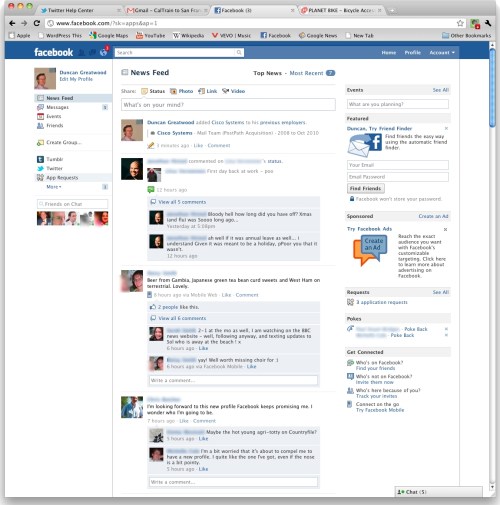Open the Chat bar at bottom

pos(438,492)
